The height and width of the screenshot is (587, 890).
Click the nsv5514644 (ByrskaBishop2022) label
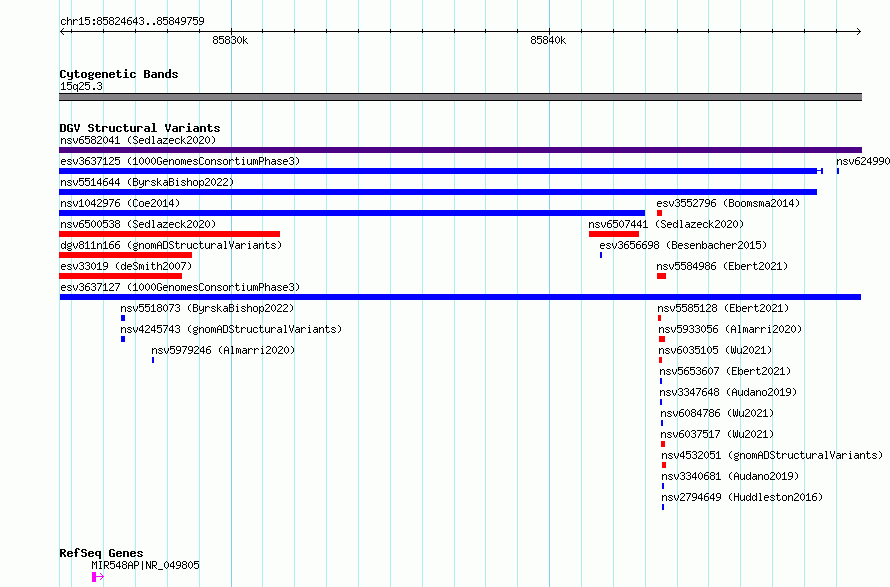pos(147,182)
